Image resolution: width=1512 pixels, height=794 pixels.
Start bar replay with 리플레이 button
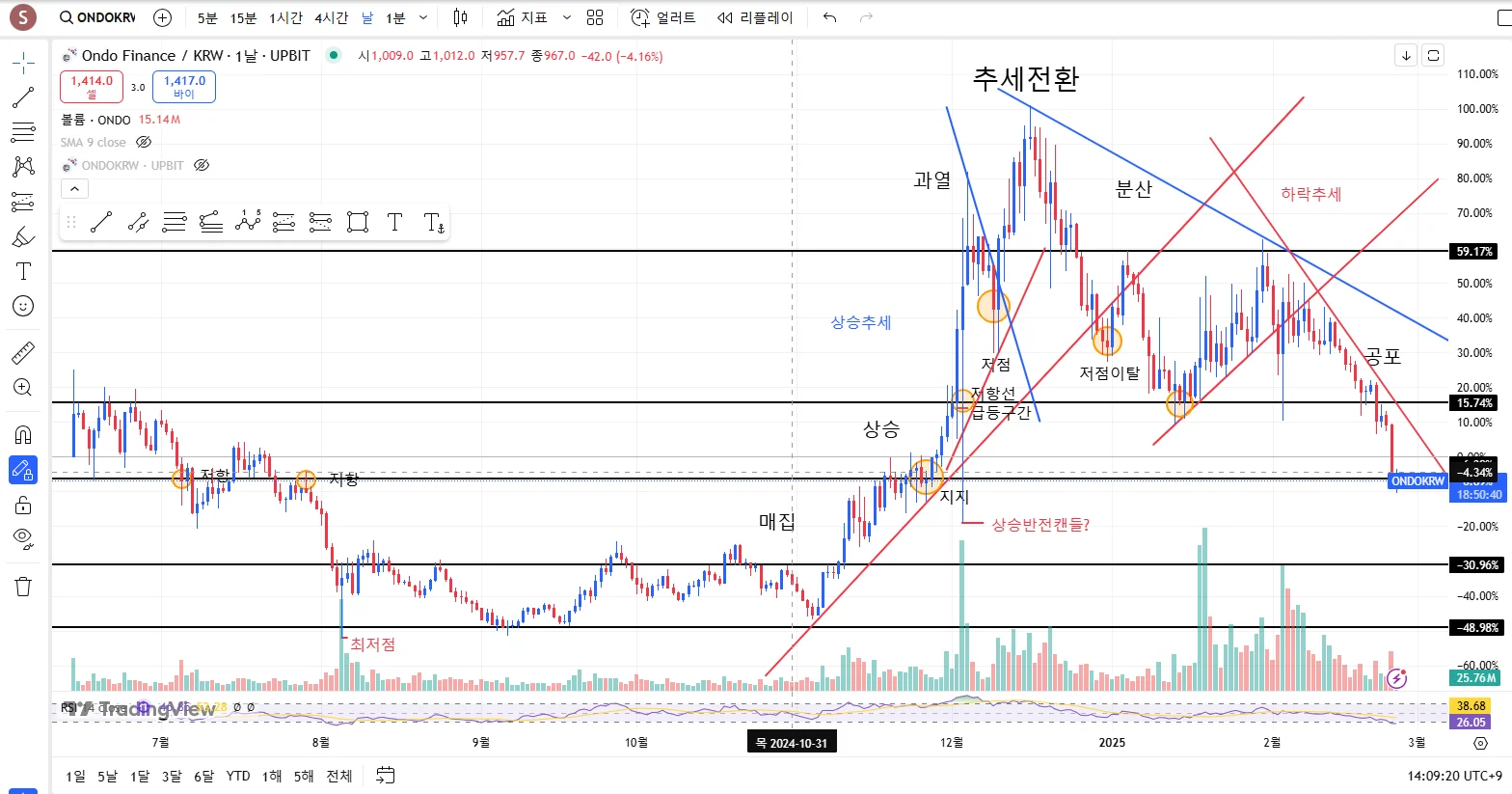tap(755, 17)
